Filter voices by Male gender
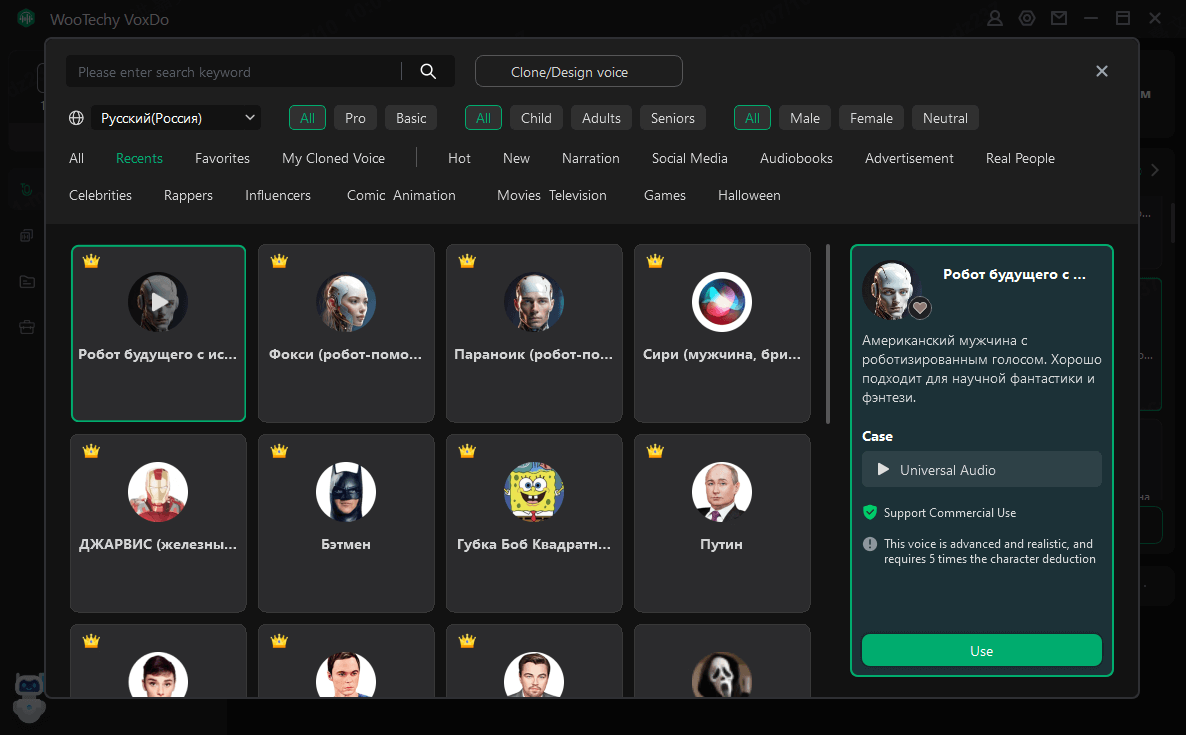Viewport: 1186px width, 735px height. tap(805, 118)
